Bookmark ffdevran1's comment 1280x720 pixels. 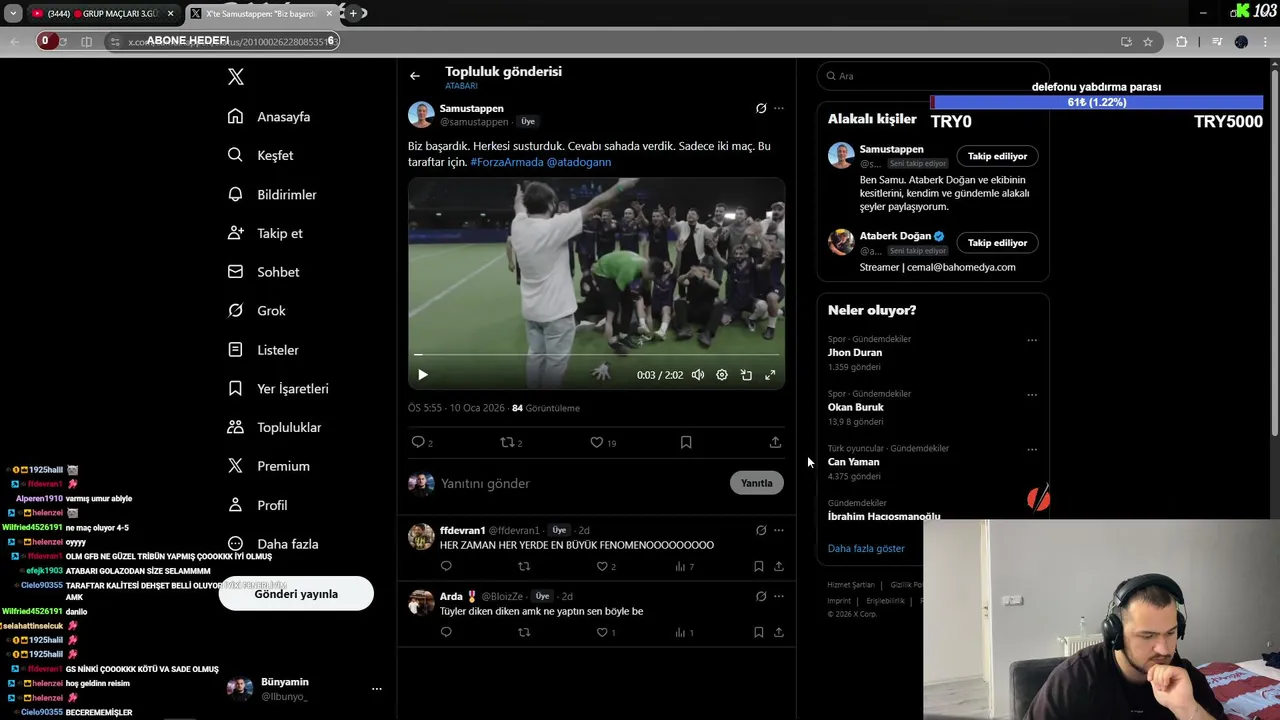click(x=758, y=567)
